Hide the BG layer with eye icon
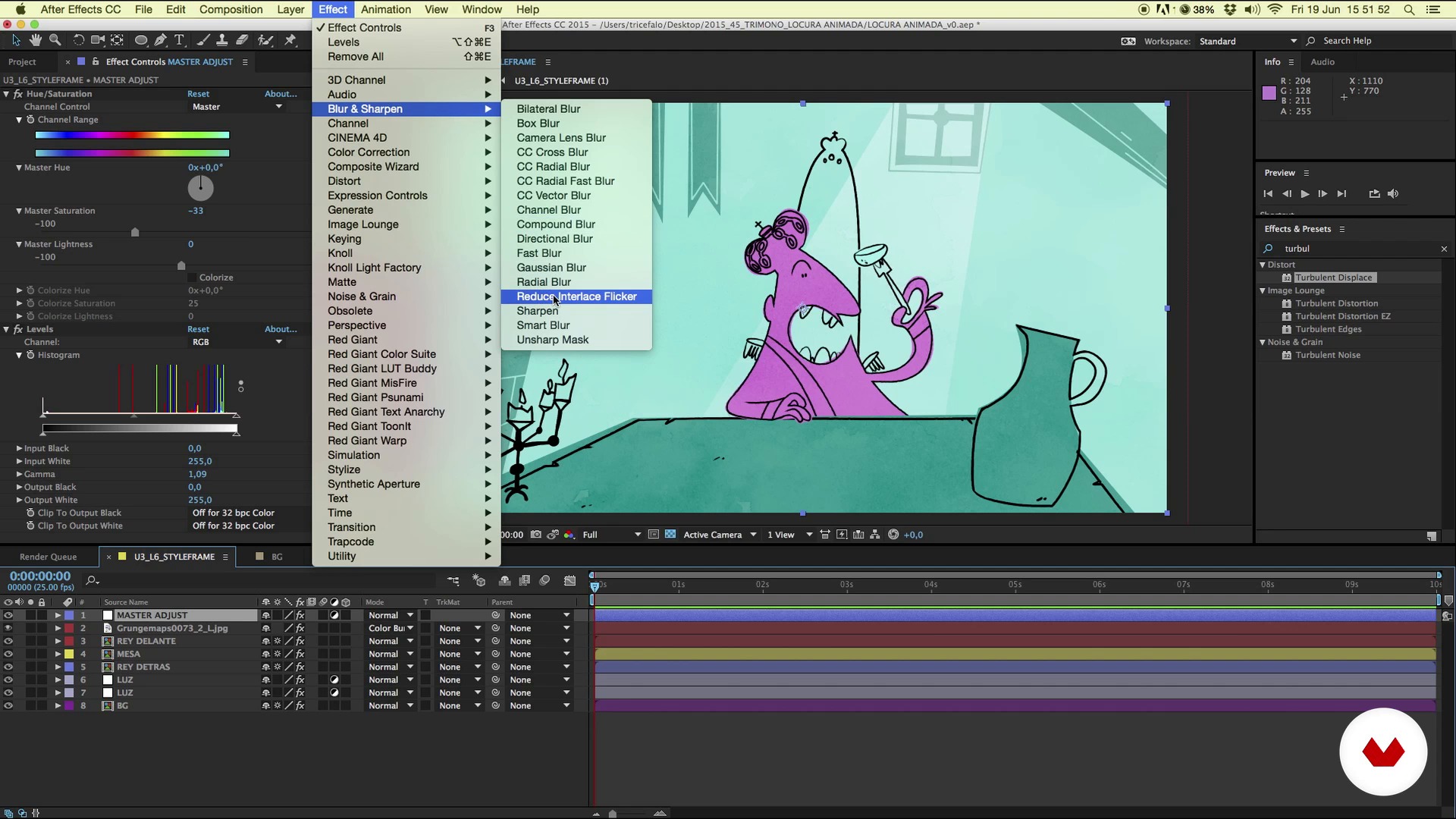The height and width of the screenshot is (819, 1456). pos(8,705)
